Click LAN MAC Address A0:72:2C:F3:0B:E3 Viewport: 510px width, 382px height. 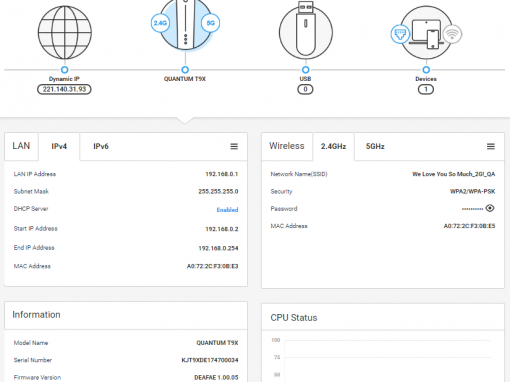[x=212, y=266]
